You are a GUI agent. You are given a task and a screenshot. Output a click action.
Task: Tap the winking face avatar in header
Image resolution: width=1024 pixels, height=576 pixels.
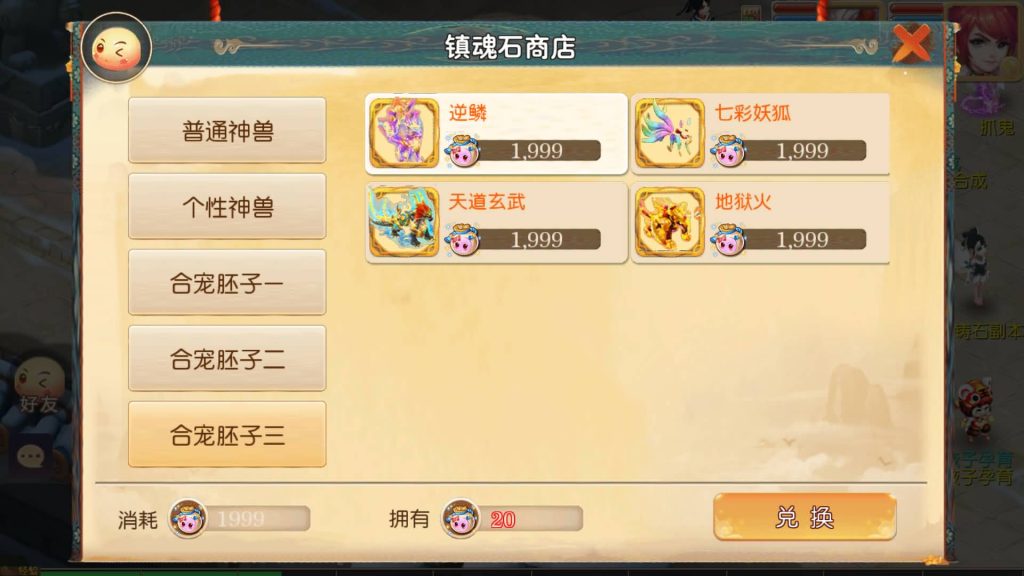tap(117, 48)
